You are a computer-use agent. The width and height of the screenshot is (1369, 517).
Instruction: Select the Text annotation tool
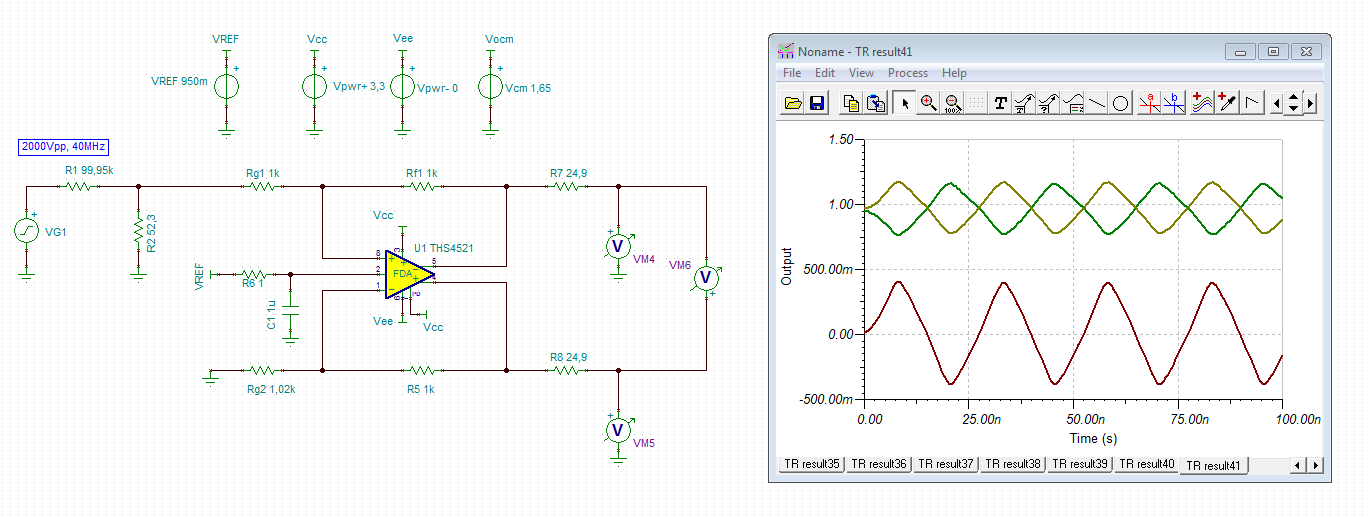1000,102
